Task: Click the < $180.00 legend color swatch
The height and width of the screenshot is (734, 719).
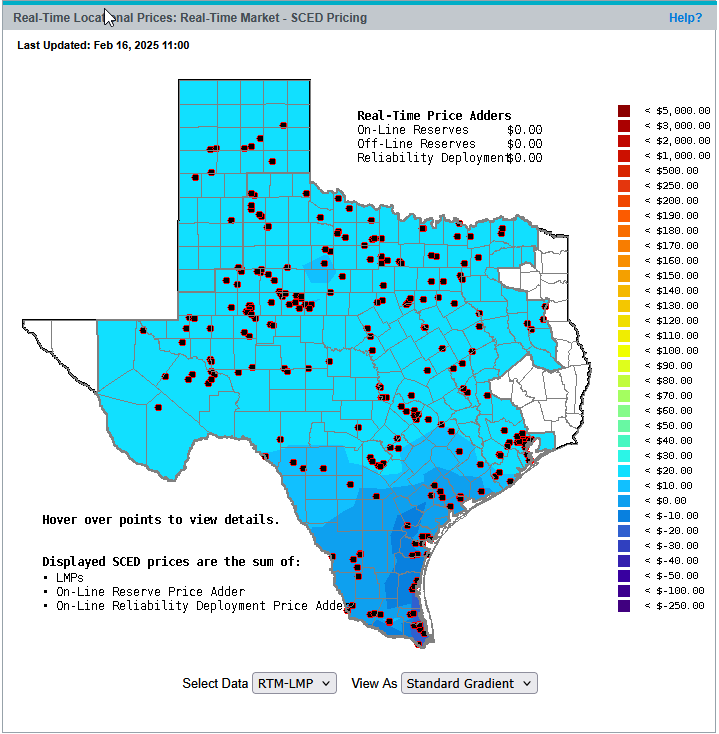Action: pyautogui.click(x=624, y=231)
